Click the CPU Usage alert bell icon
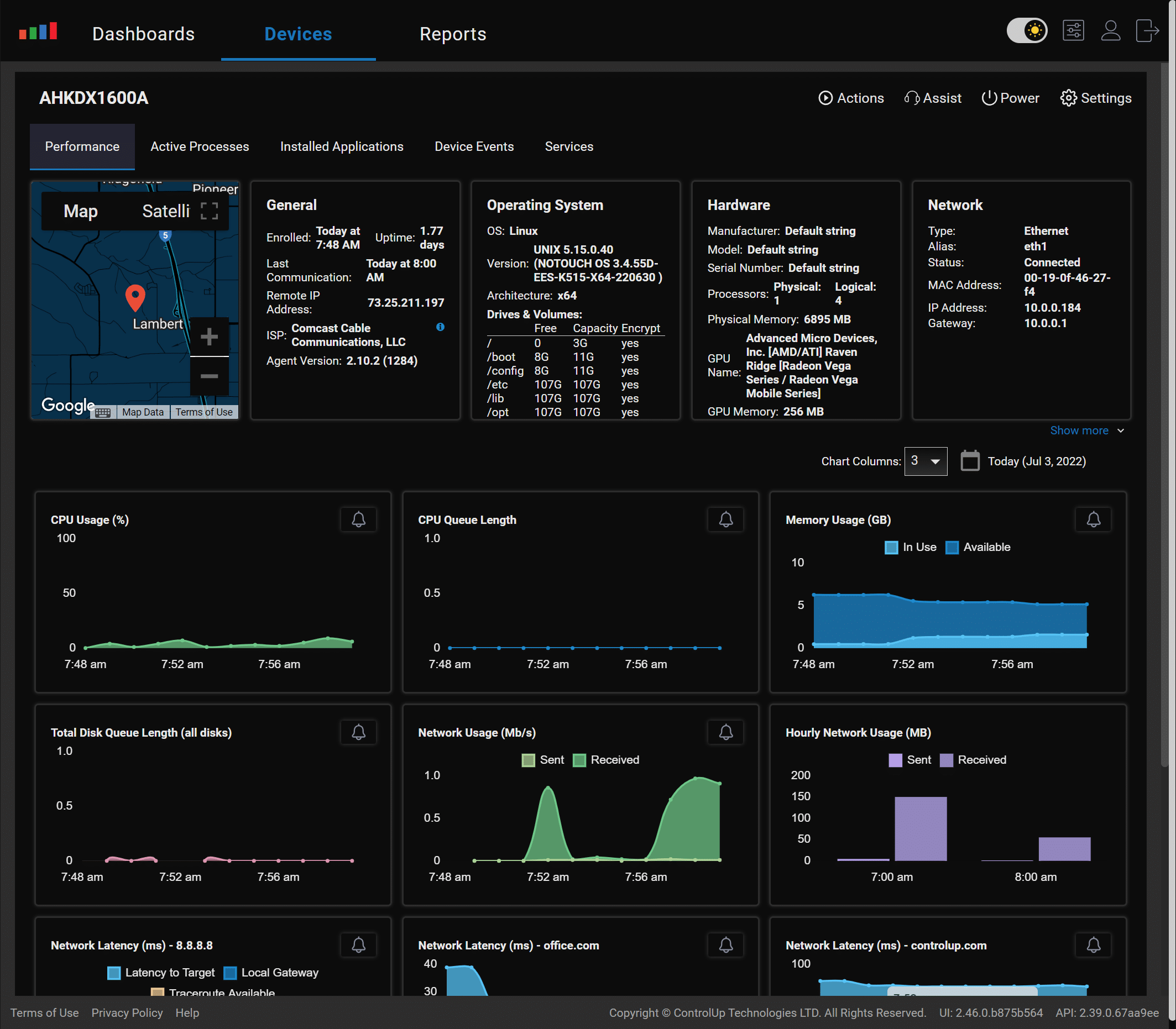 click(x=359, y=520)
